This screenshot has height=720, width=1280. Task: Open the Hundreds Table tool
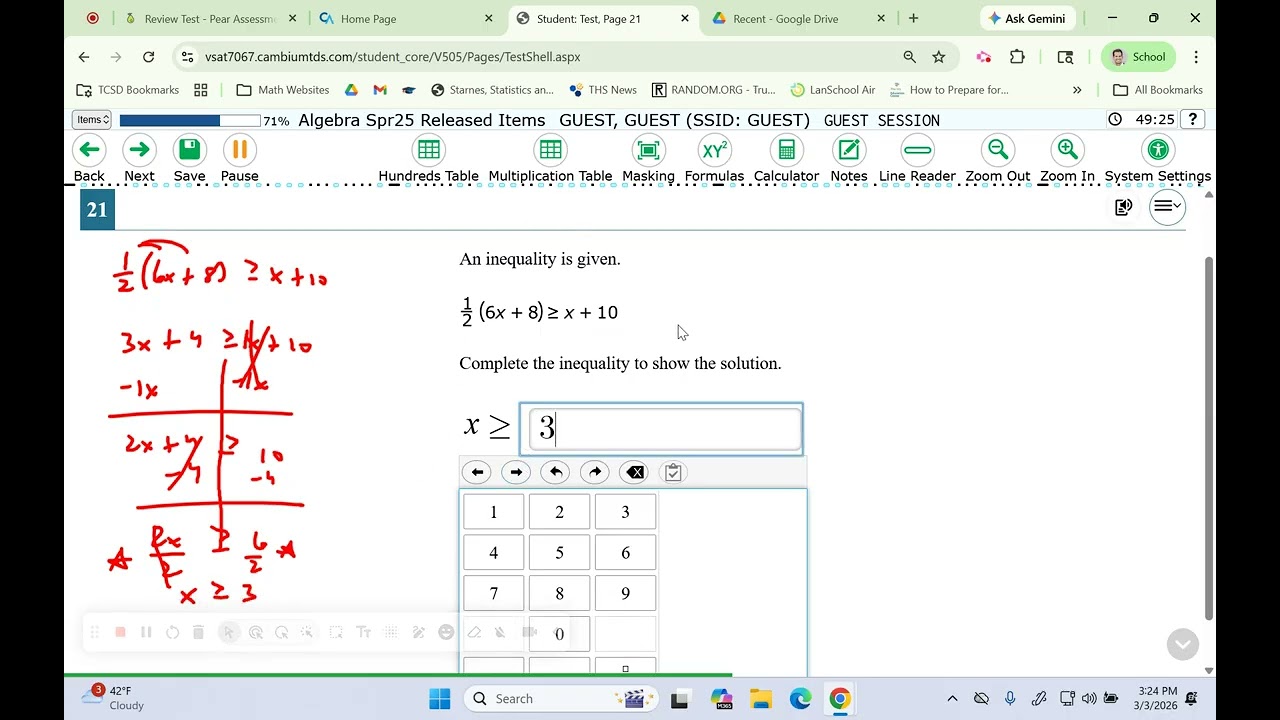click(x=428, y=159)
